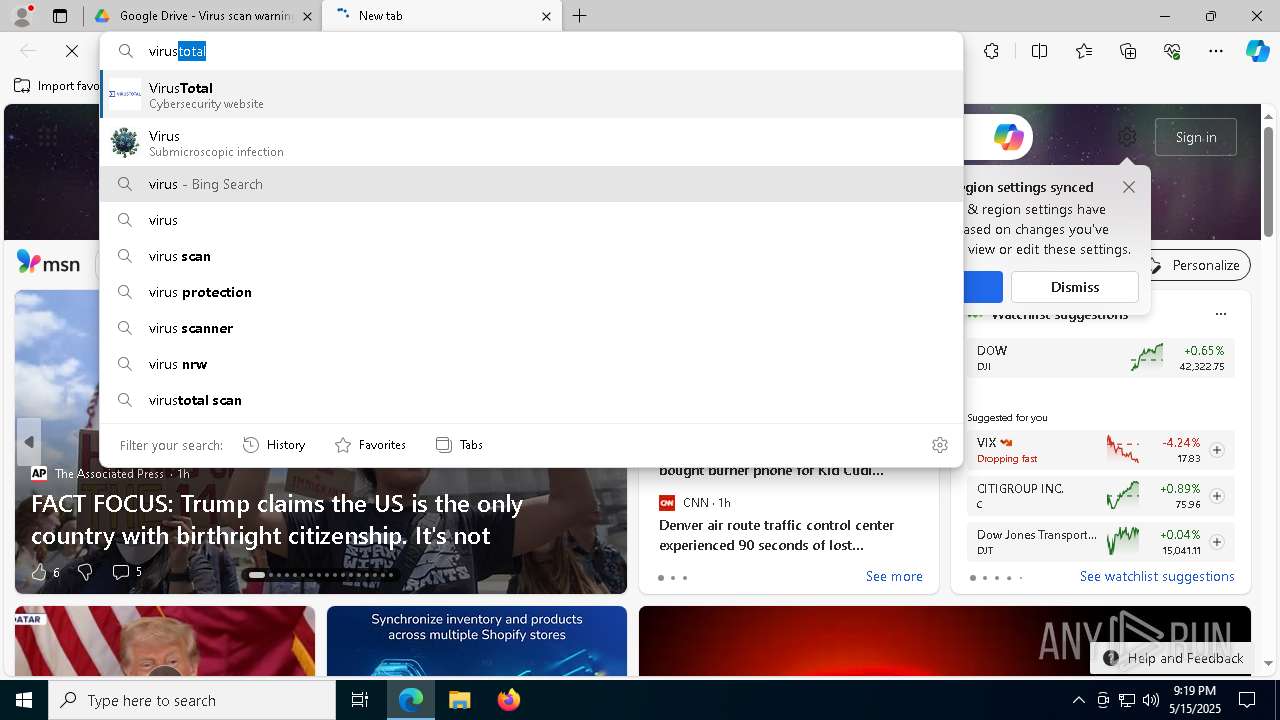Like the FACT FOCUS article
The image size is (1280, 720).
pos(45,572)
